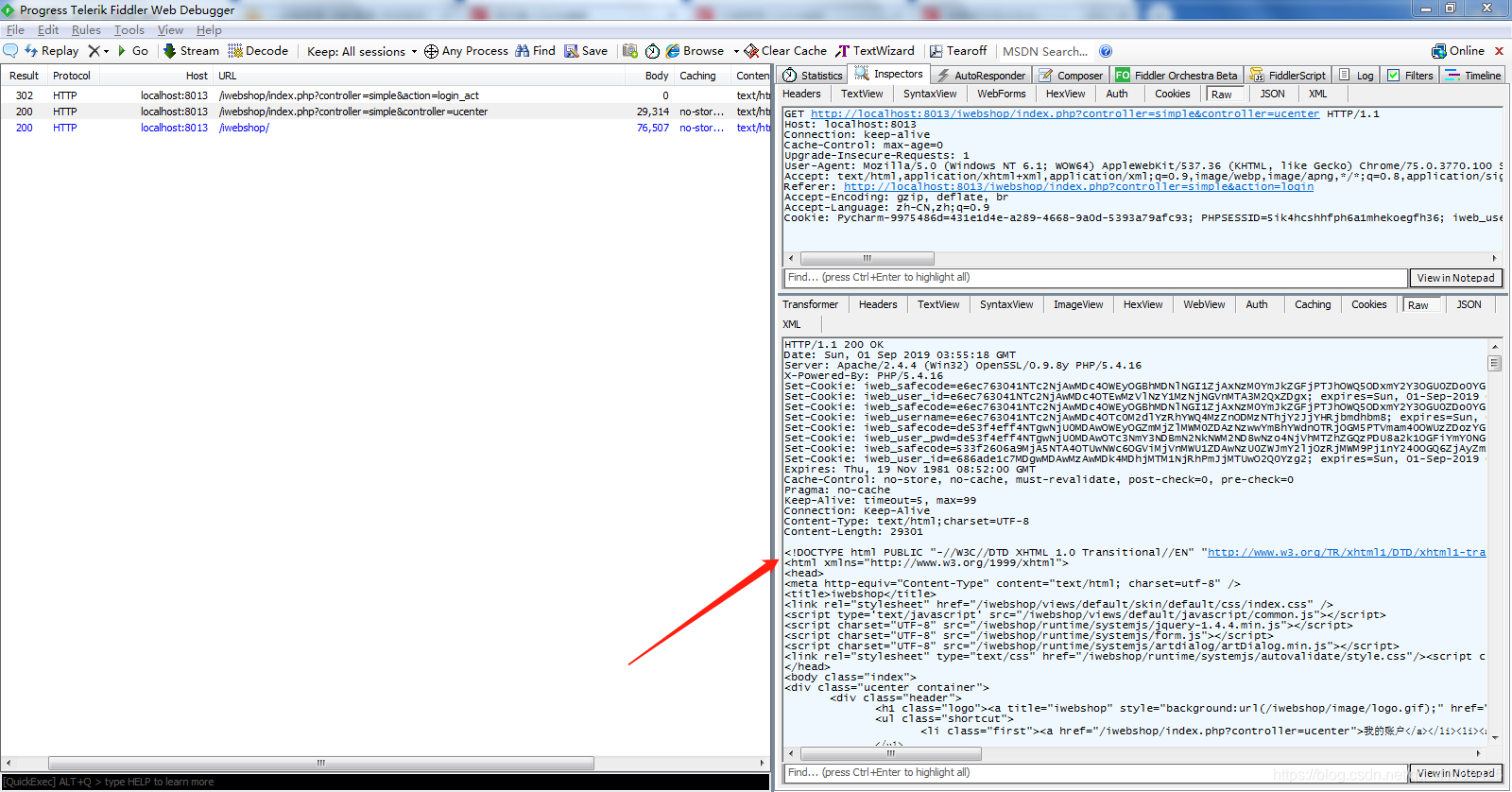Viewport: 1512px width, 792px height.
Task: Open the Edit menu
Action: click(x=48, y=30)
